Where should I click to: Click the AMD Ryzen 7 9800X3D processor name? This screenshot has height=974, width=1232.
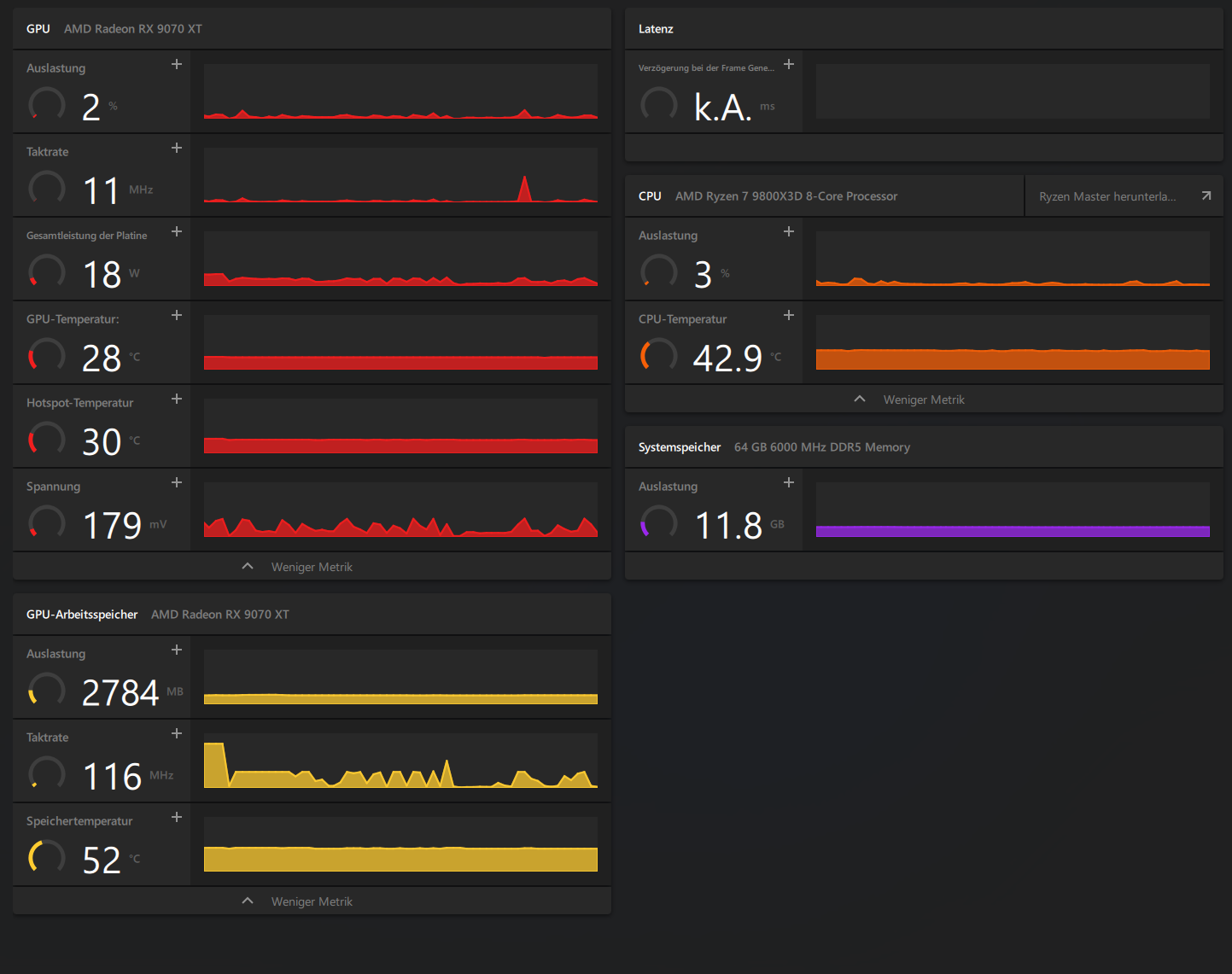click(786, 196)
